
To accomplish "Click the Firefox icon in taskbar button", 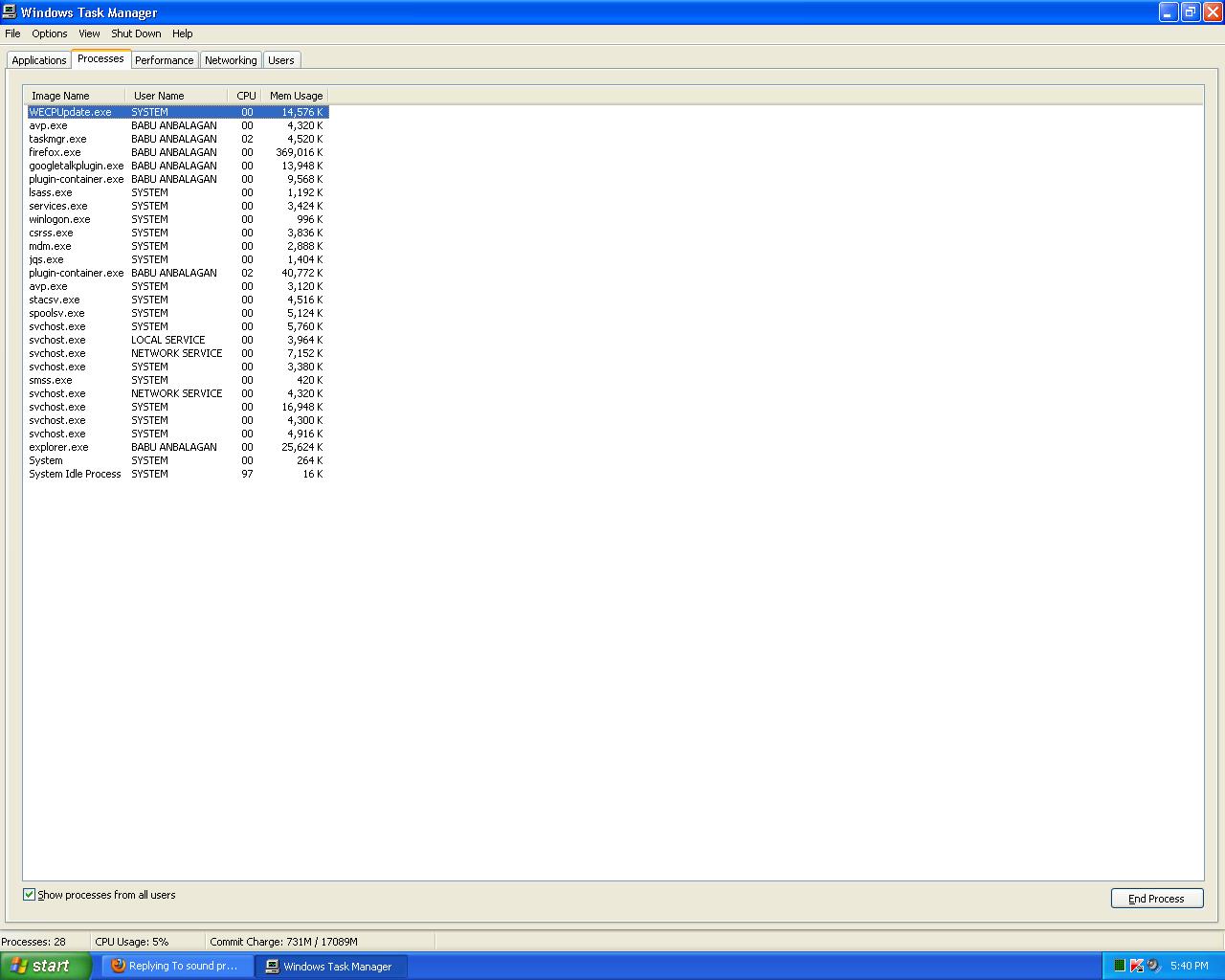I will pos(119,966).
